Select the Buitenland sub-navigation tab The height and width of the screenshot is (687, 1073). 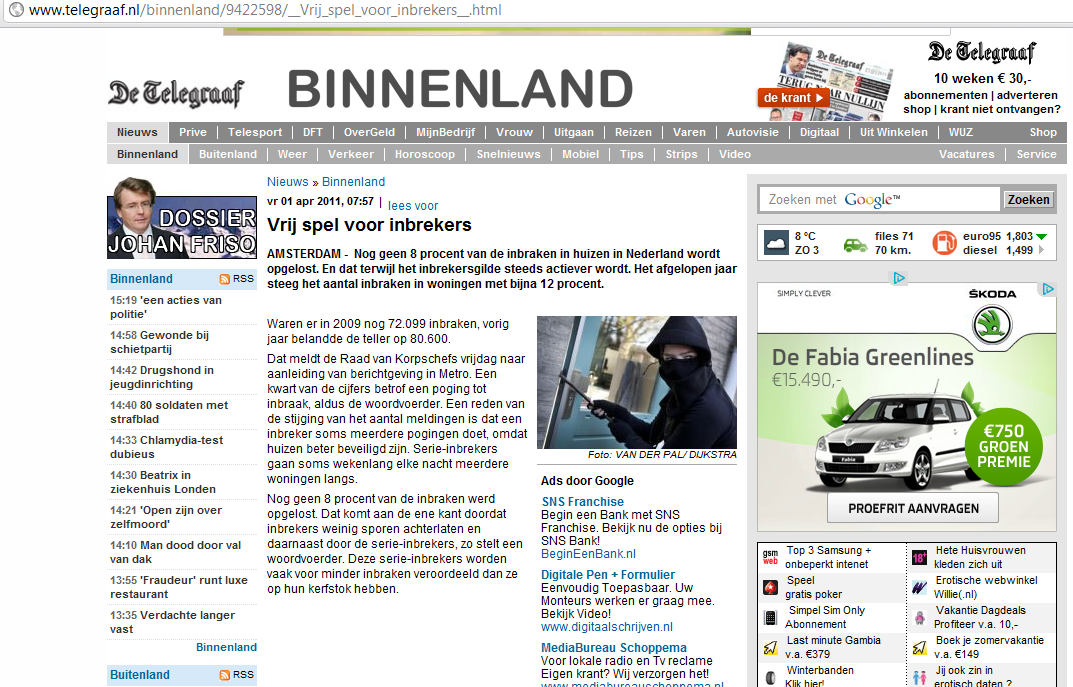(x=228, y=154)
